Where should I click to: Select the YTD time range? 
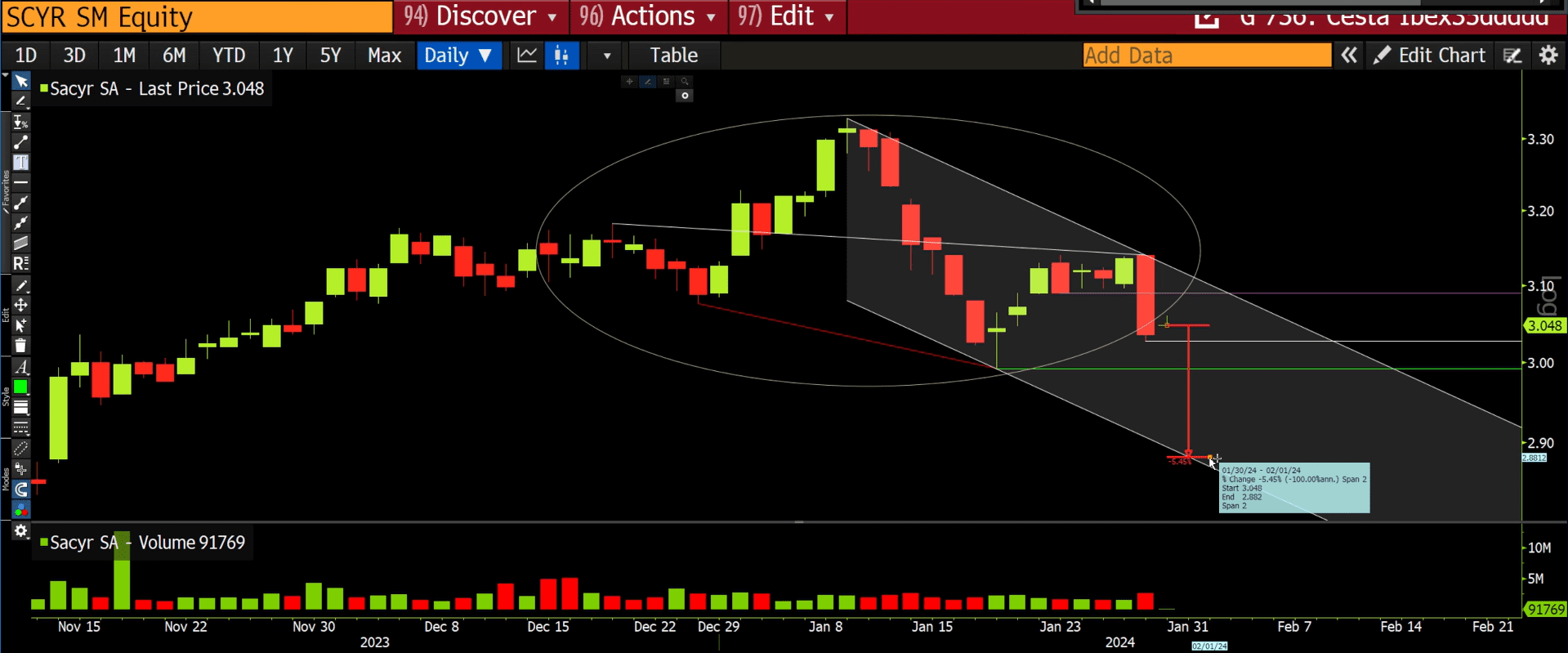(x=229, y=55)
